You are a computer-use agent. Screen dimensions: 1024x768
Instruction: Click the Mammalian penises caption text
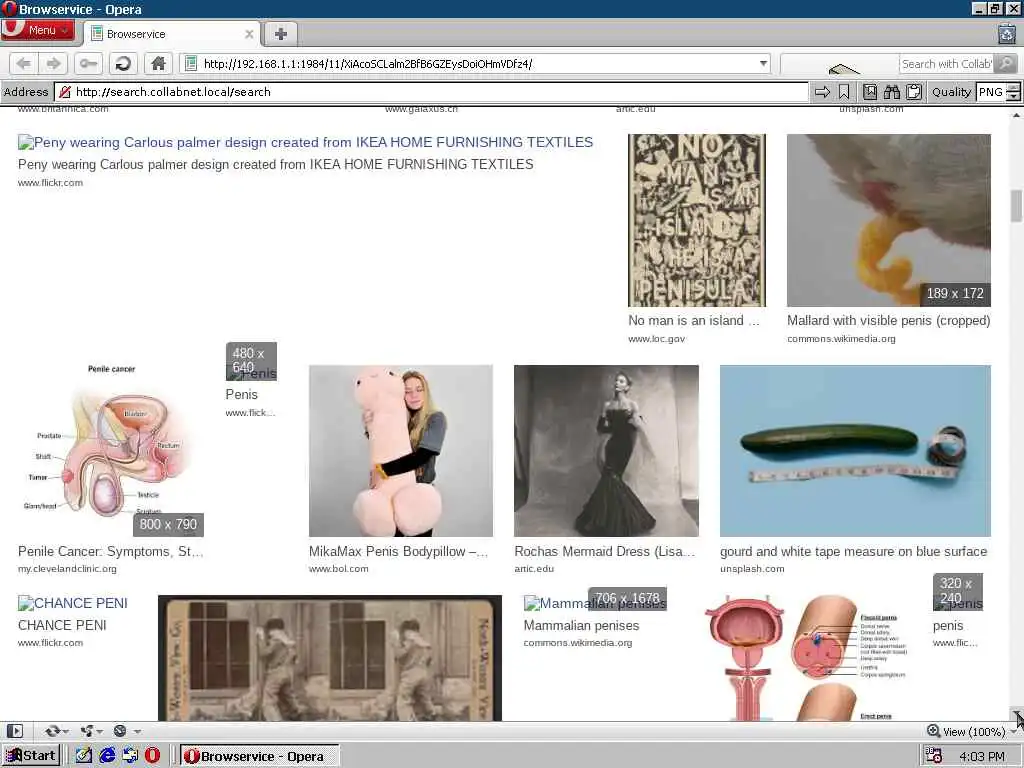(581, 626)
